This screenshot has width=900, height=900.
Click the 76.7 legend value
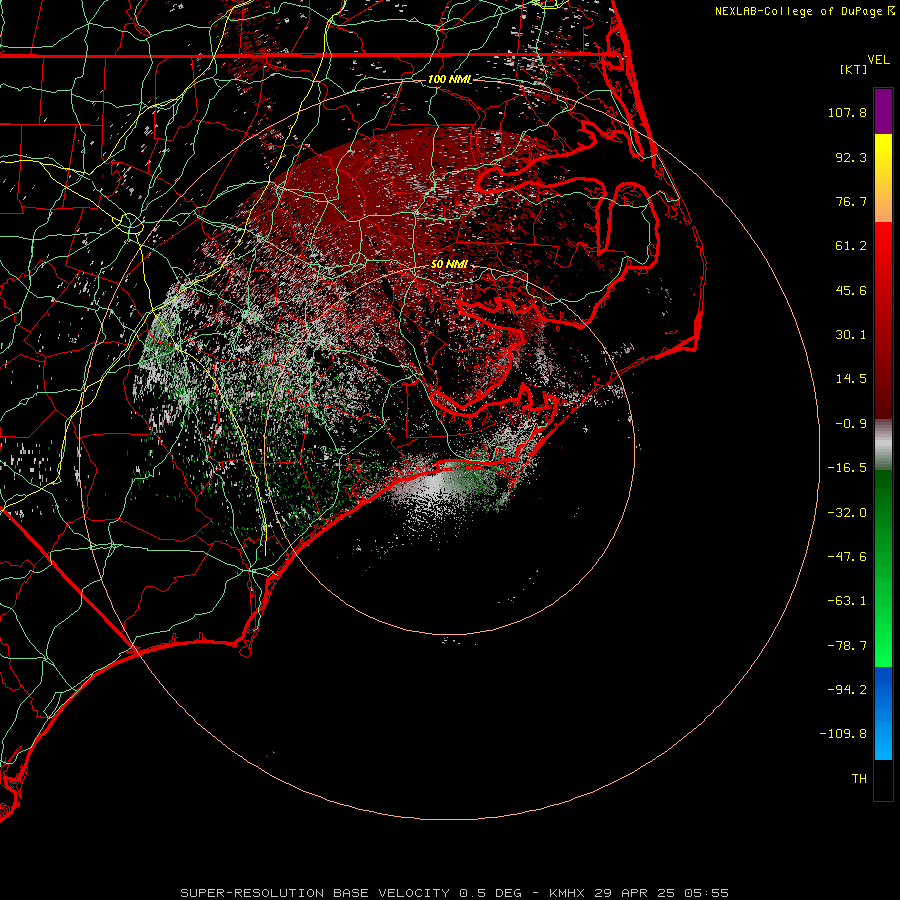point(851,201)
